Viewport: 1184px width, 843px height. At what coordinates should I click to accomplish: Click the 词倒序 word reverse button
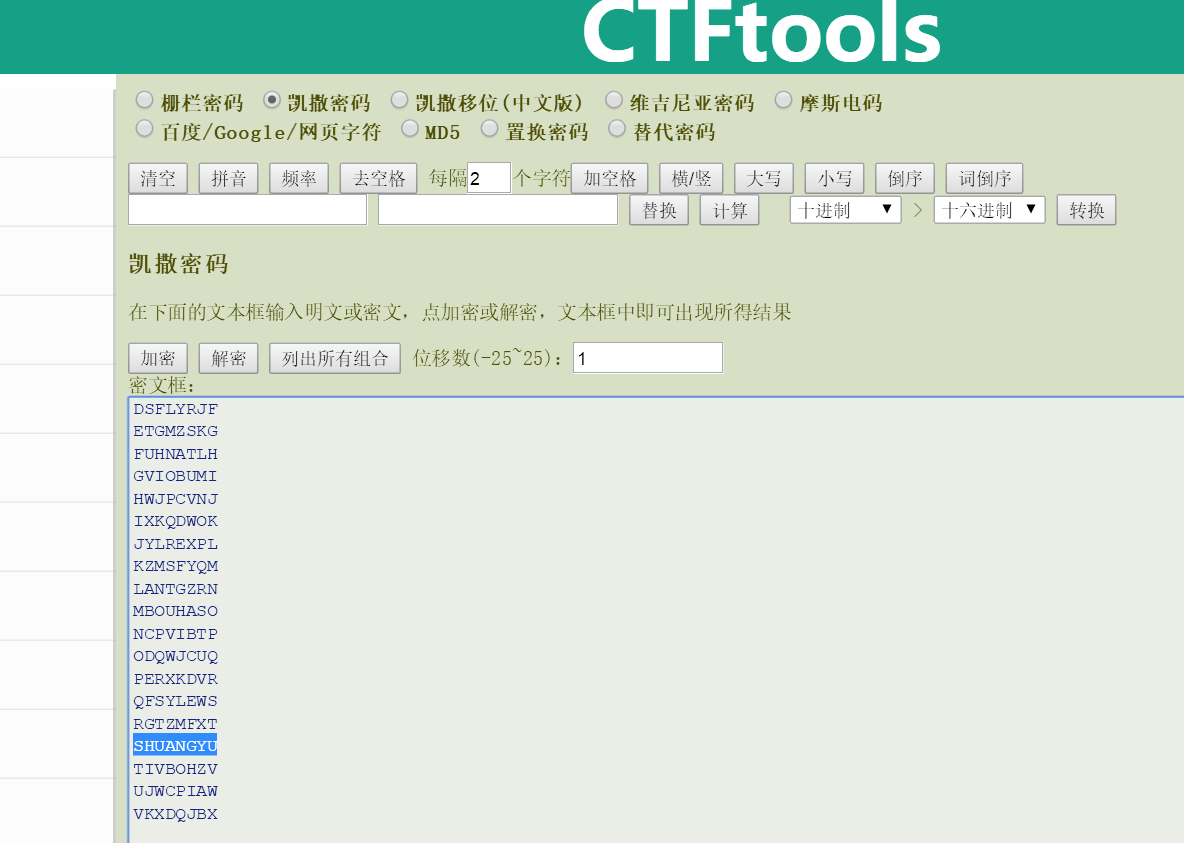(985, 178)
